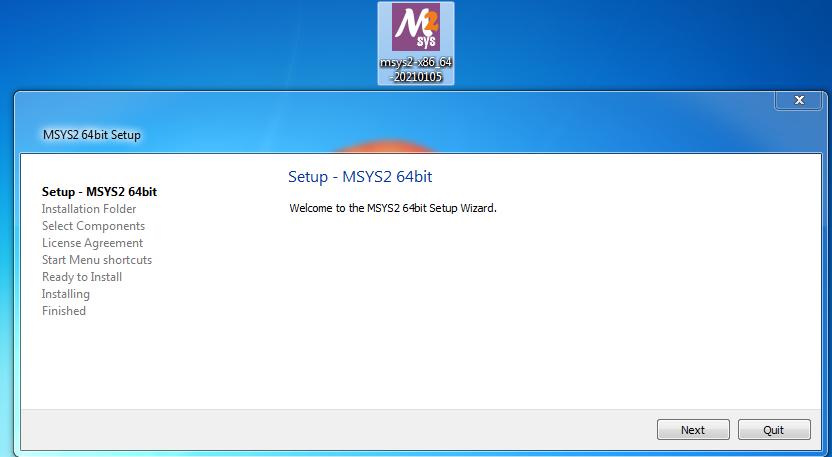
Task: Close the MSYS2 Setup window
Action: pos(799,100)
